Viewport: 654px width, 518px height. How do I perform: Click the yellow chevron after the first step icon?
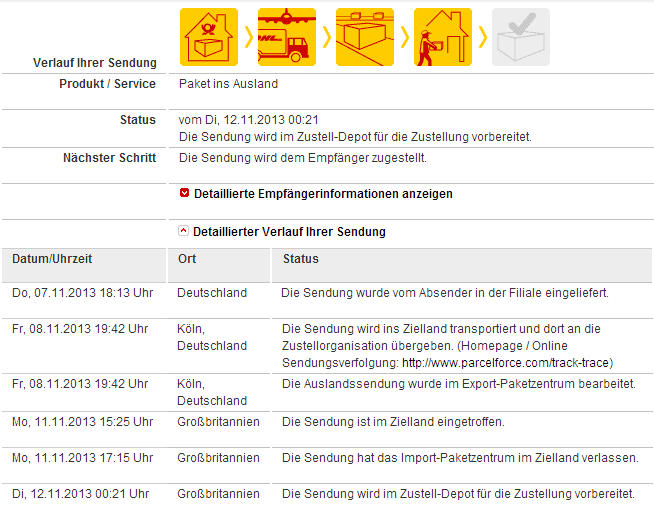(249, 37)
